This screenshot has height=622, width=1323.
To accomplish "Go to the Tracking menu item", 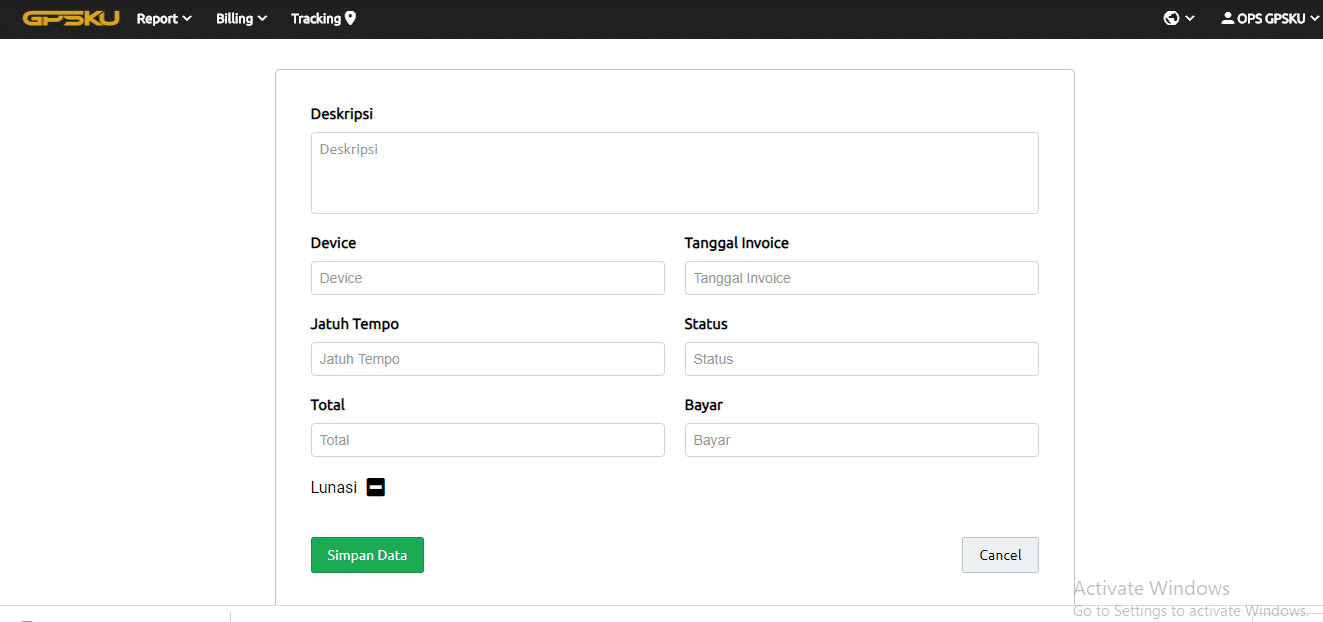I will 316,18.
